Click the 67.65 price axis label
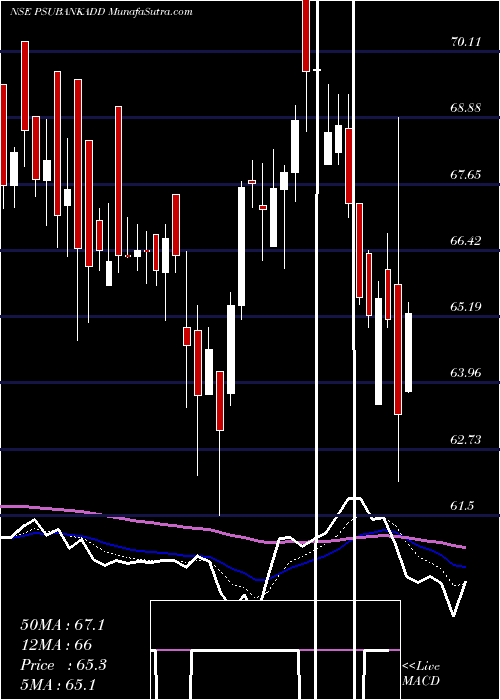This screenshot has height=700, width=500. tap(466, 175)
